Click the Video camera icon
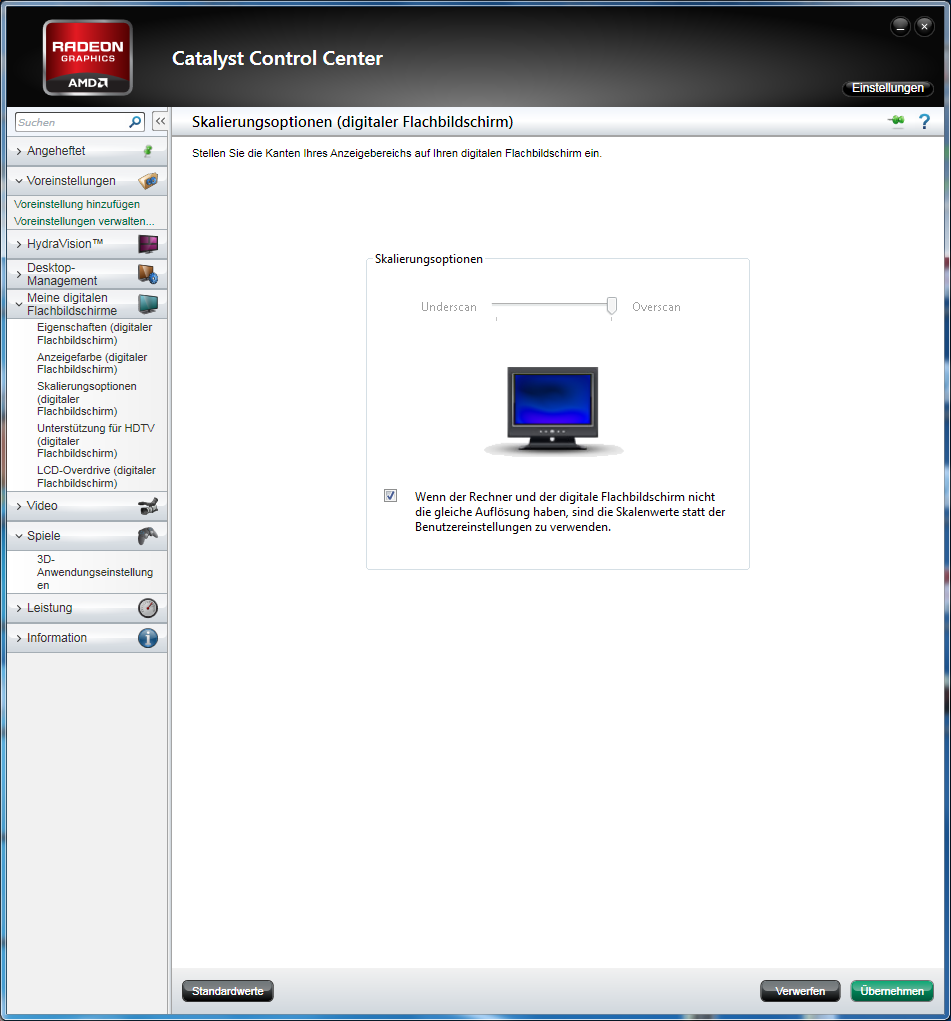The image size is (951, 1021). pyautogui.click(x=148, y=506)
